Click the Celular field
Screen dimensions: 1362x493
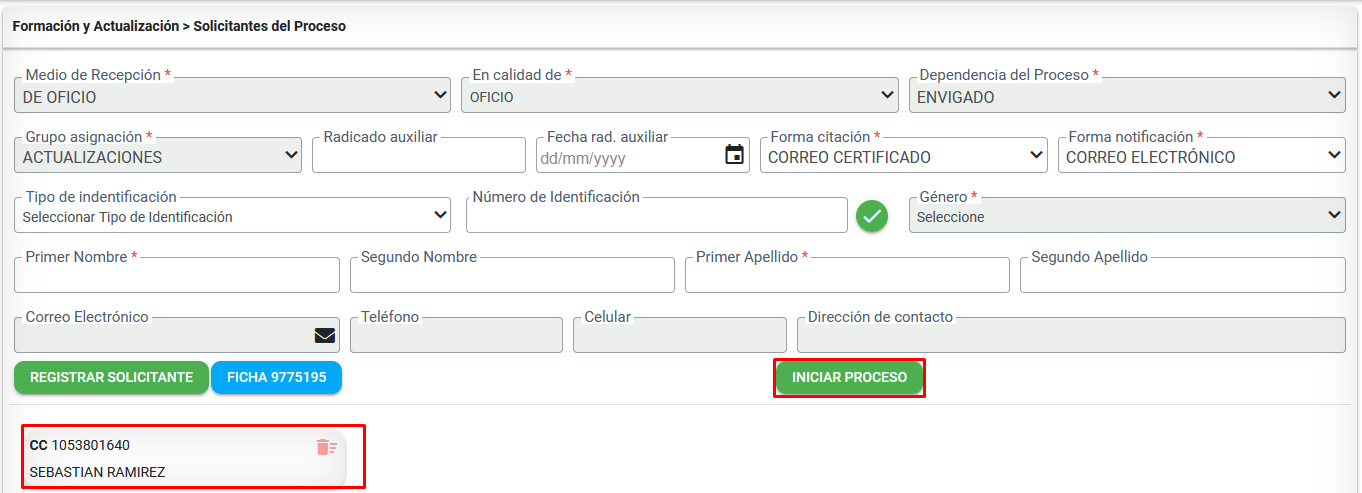coord(680,335)
